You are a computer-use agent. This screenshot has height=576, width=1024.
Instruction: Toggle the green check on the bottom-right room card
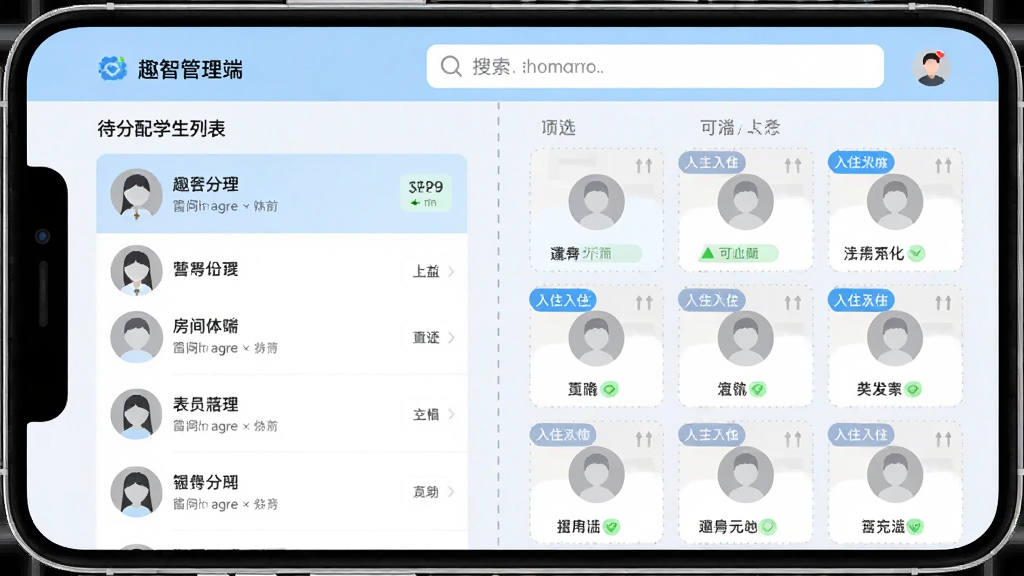[915, 526]
